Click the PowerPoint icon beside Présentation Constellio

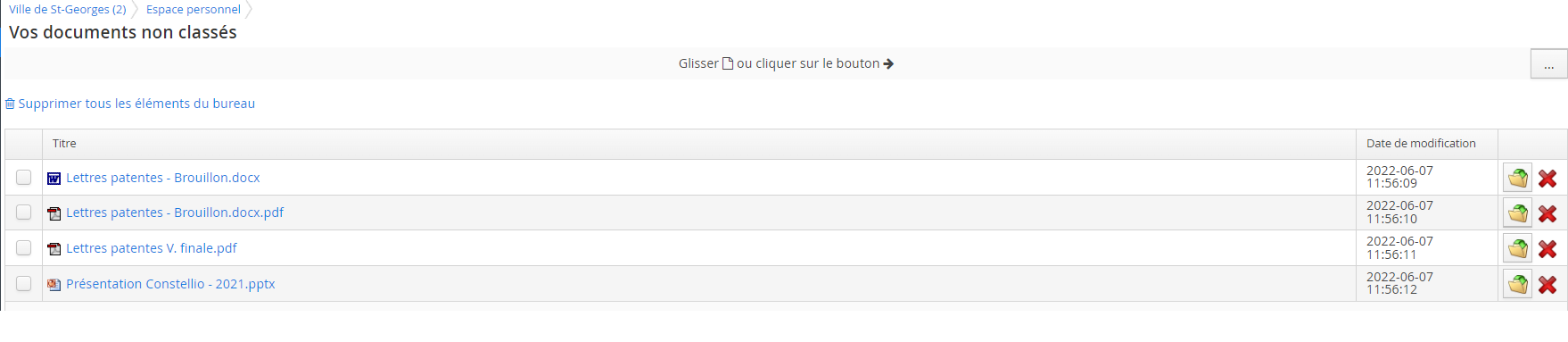click(54, 285)
